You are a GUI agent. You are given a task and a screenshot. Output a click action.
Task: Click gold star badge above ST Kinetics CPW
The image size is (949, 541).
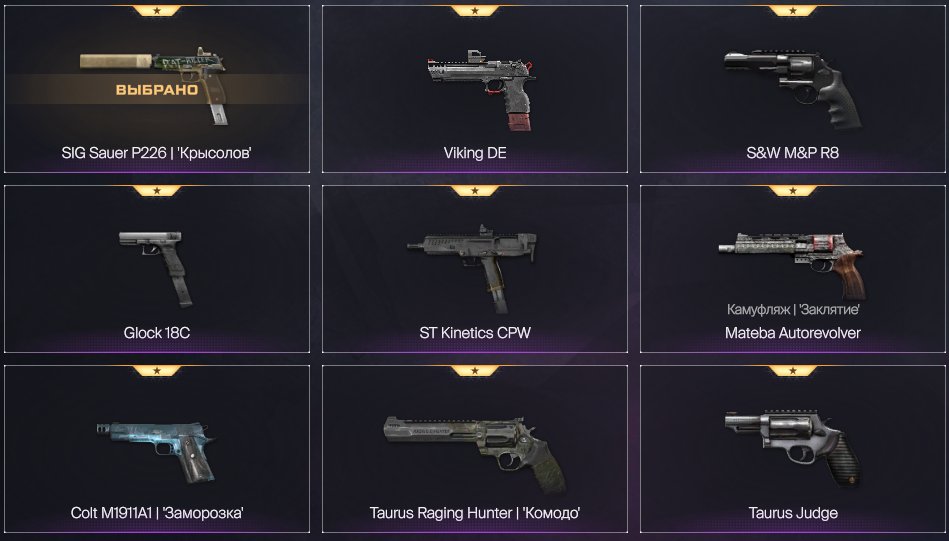click(475, 191)
